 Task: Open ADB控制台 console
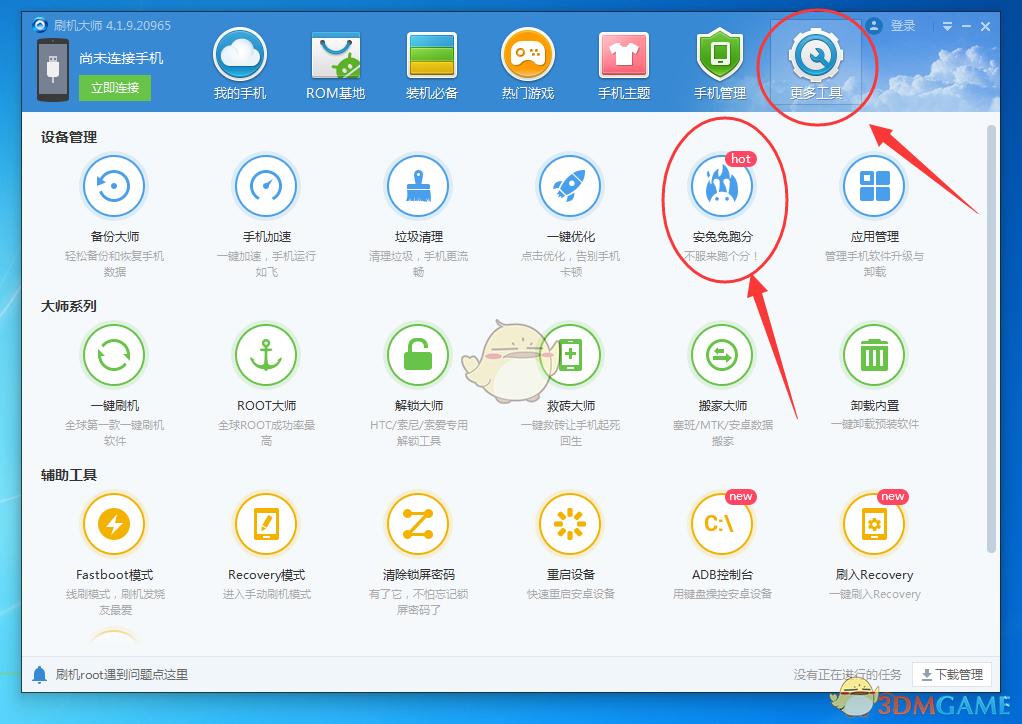tap(722, 524)
